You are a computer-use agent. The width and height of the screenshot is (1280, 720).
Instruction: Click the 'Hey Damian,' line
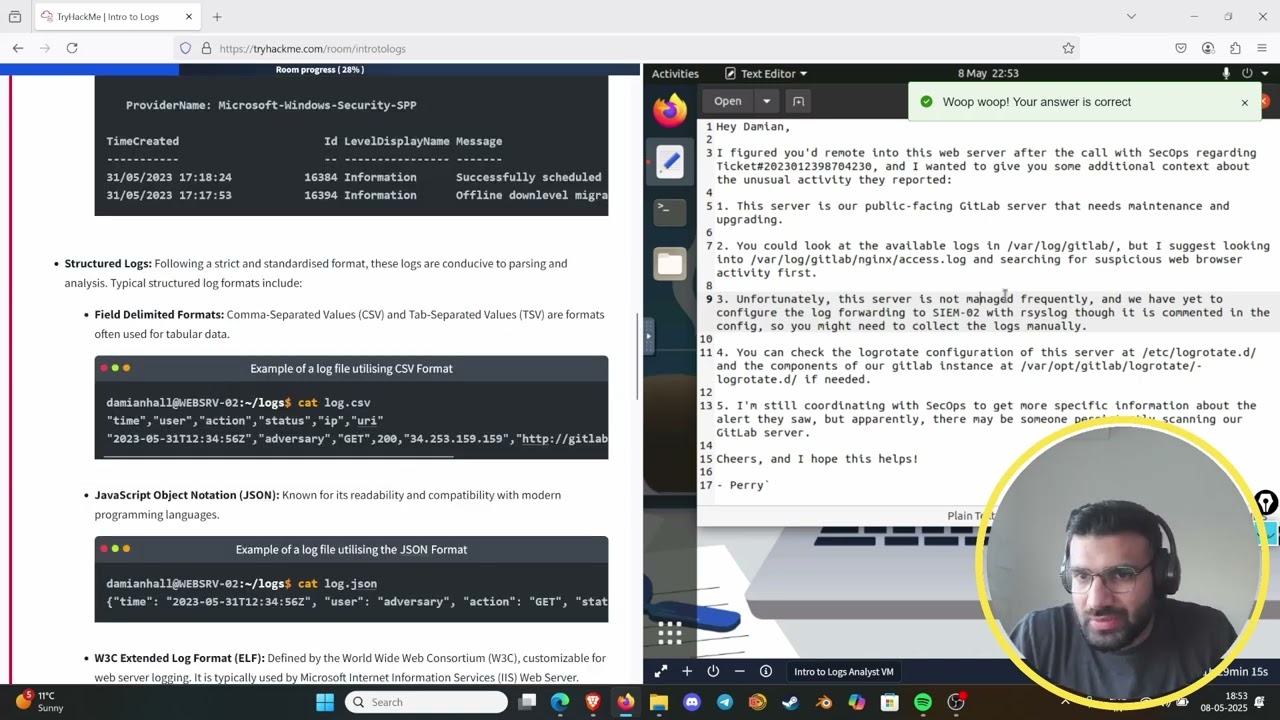753,127
